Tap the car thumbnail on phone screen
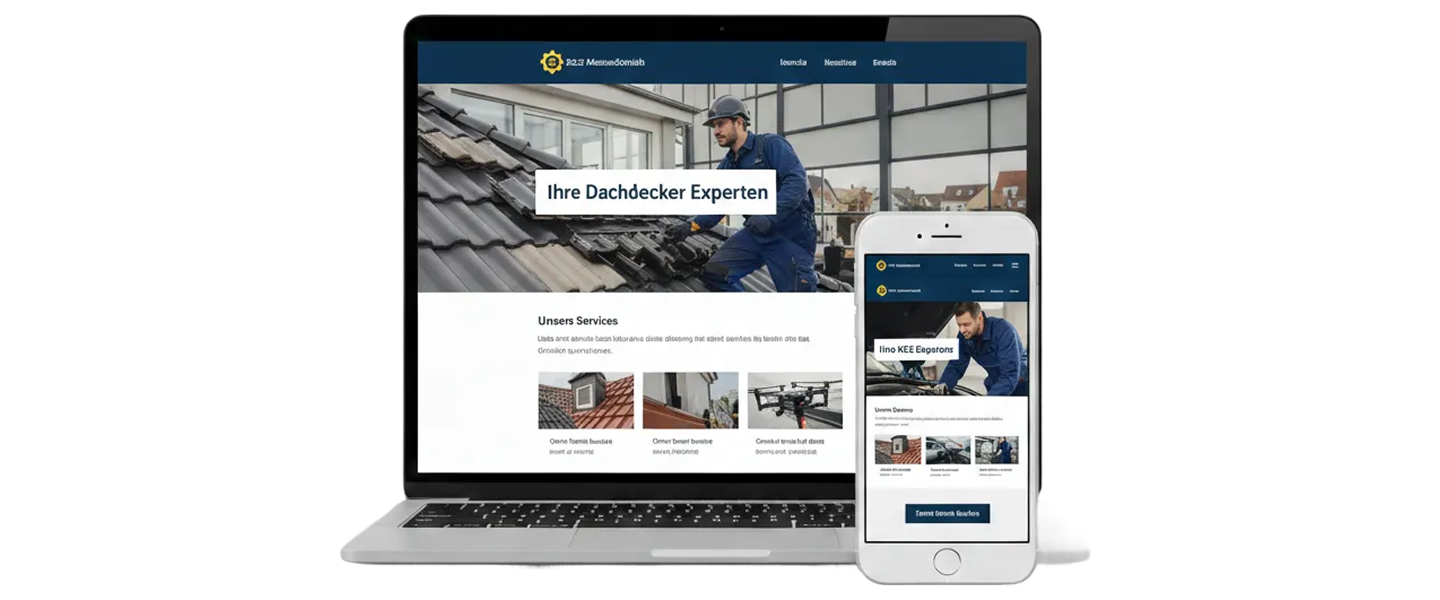 point(947,450)
